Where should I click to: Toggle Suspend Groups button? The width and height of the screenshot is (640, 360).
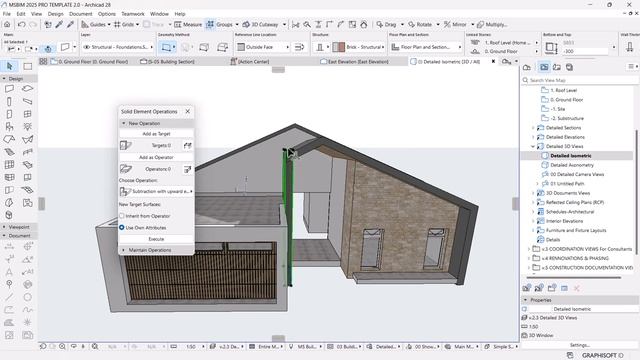tap(210, 24)
